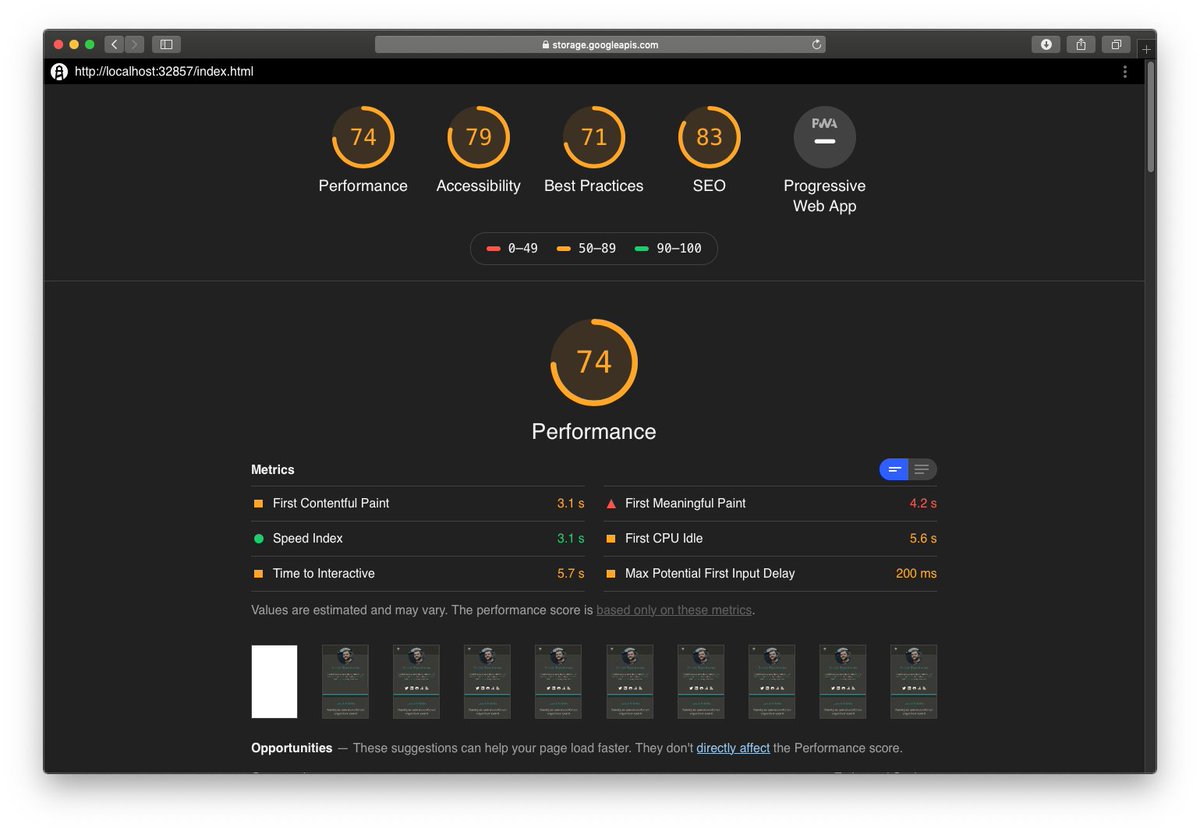Open Safari's Tab Overview icon

point(1114,44)
